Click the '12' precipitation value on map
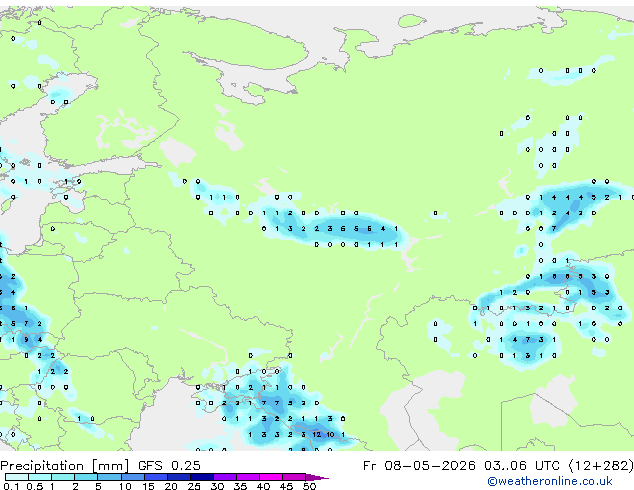 [317, 435]
